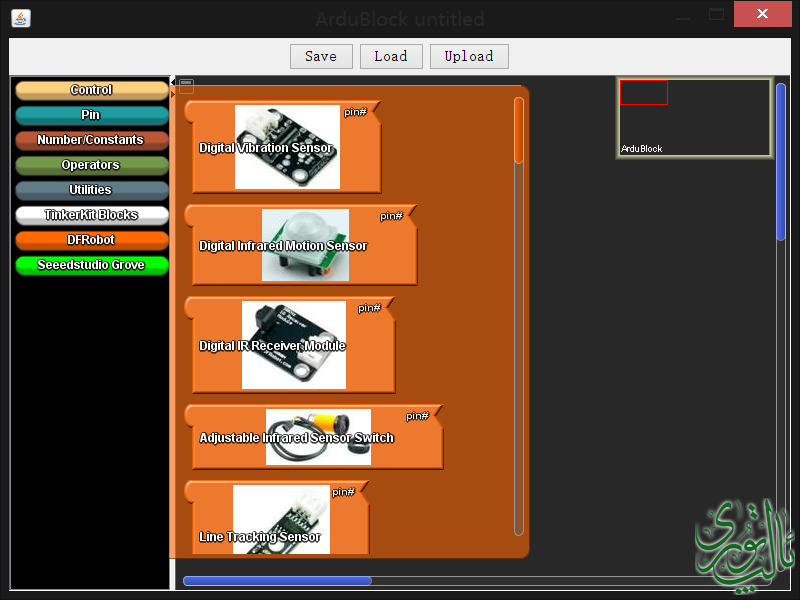Image resolution: width=800 pixels, height=600 pixels.
Task: Click the ArduBlock minimap thumbnail
Action: tap(694, 118)
